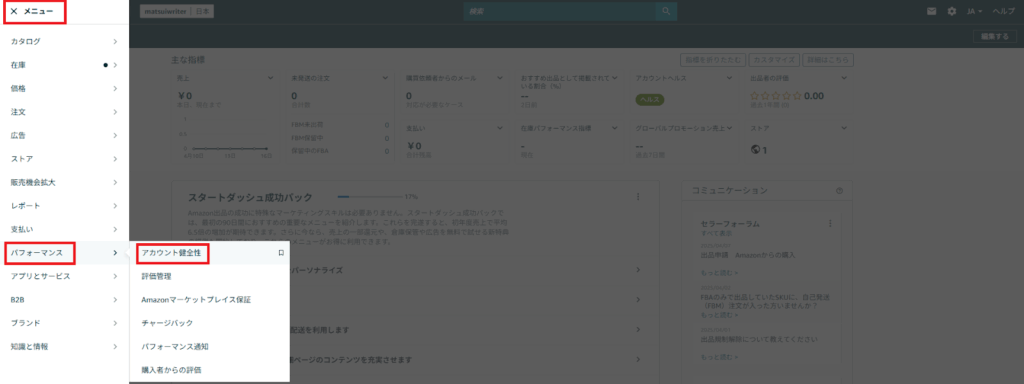Image resolution: width=1024 pixels, height=384 pixels.
Task: Expand the 出品者の評価 card dropdown
Action: [x=844, y=78]
